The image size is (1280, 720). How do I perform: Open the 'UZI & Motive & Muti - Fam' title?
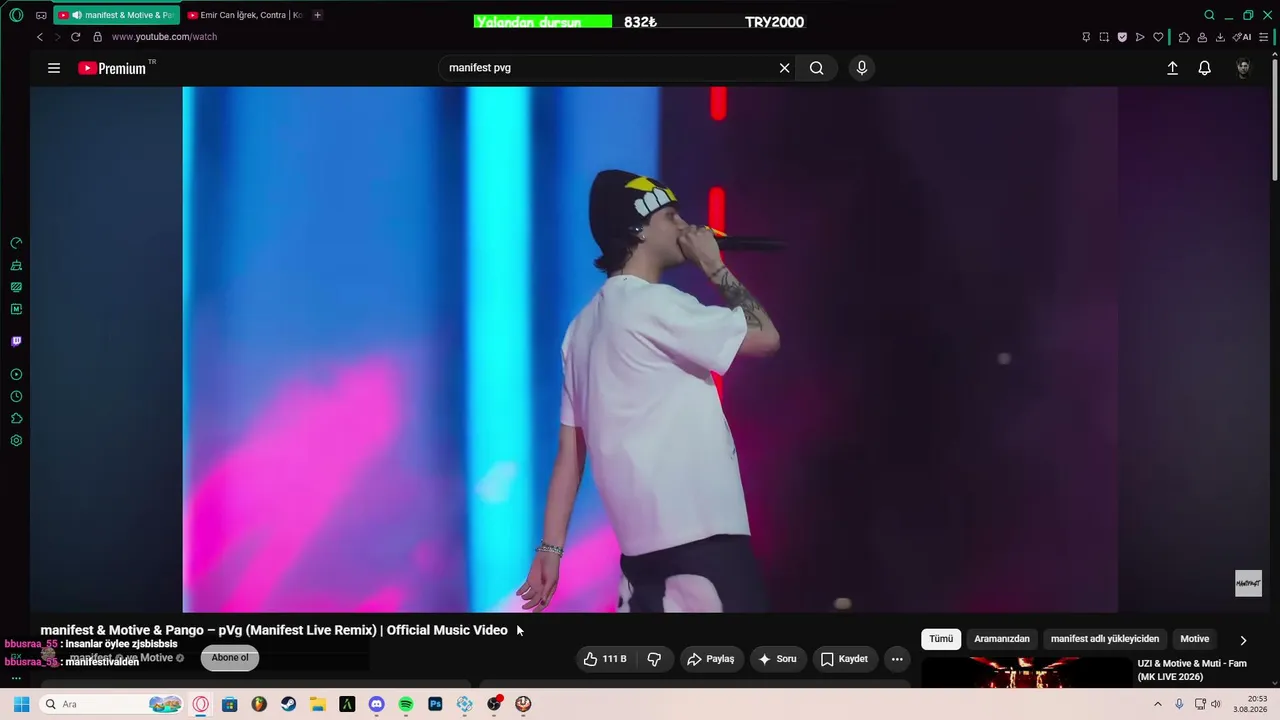tap(1192, 670)
